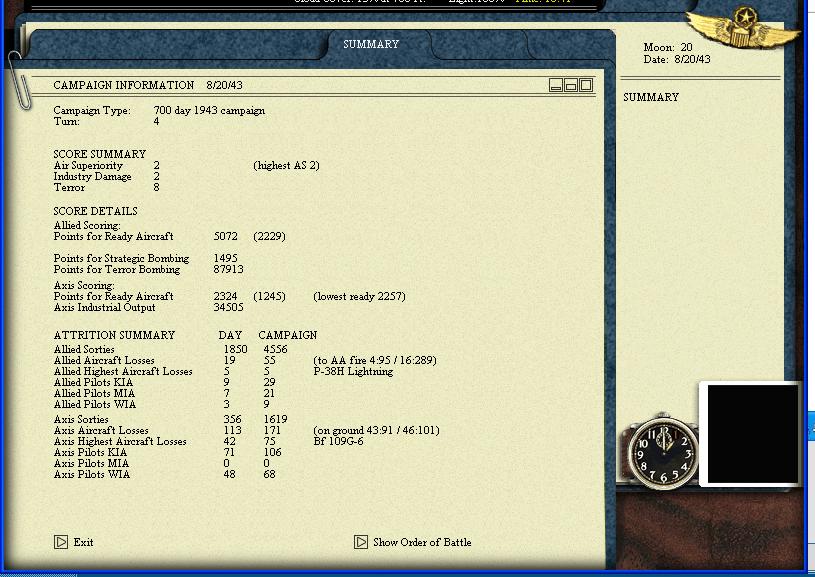This screenshot has height=577, width=815.
Task: Click the Exit arrow icon
Action: click(x=61, y=542)
